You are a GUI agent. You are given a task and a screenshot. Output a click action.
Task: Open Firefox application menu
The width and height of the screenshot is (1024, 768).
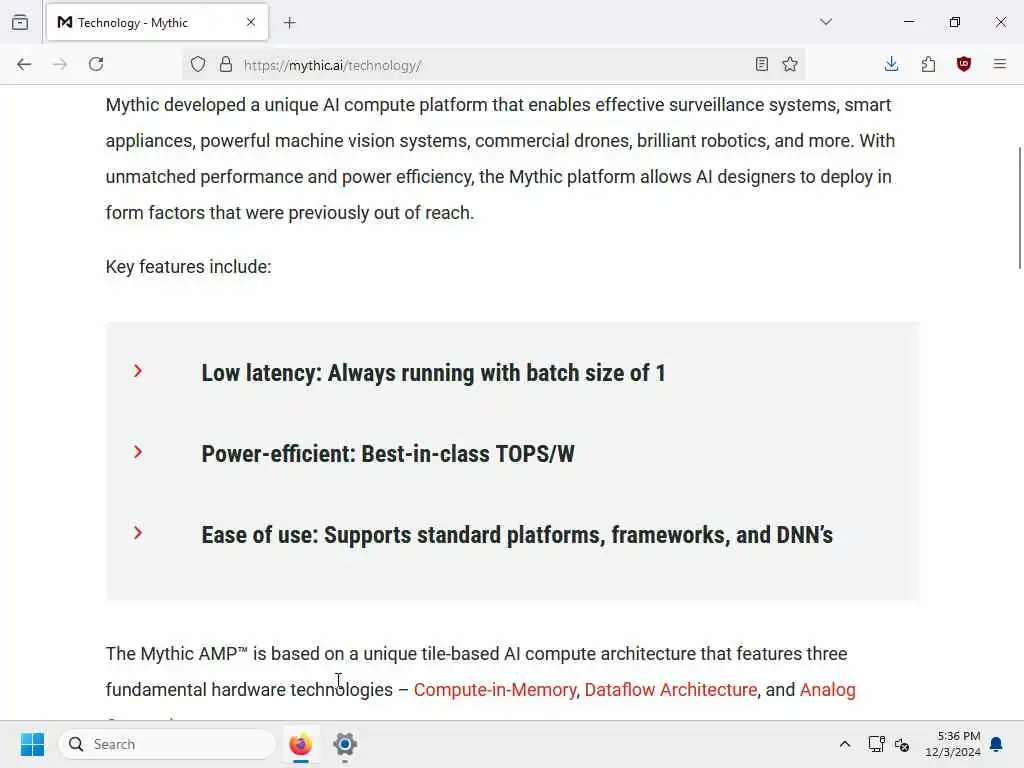1000,64
